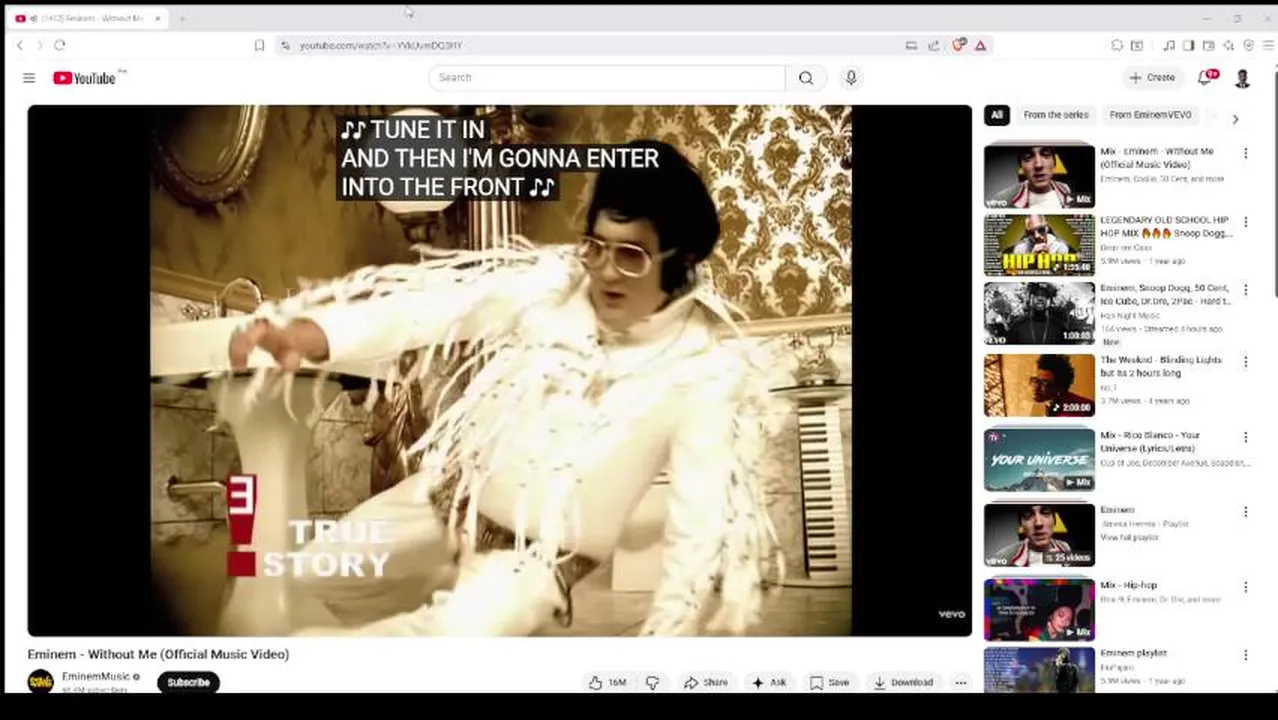The width and height of the screenshot is (1278, 720).
Task: Click the search magnifier button
Action: click(806, 78)
